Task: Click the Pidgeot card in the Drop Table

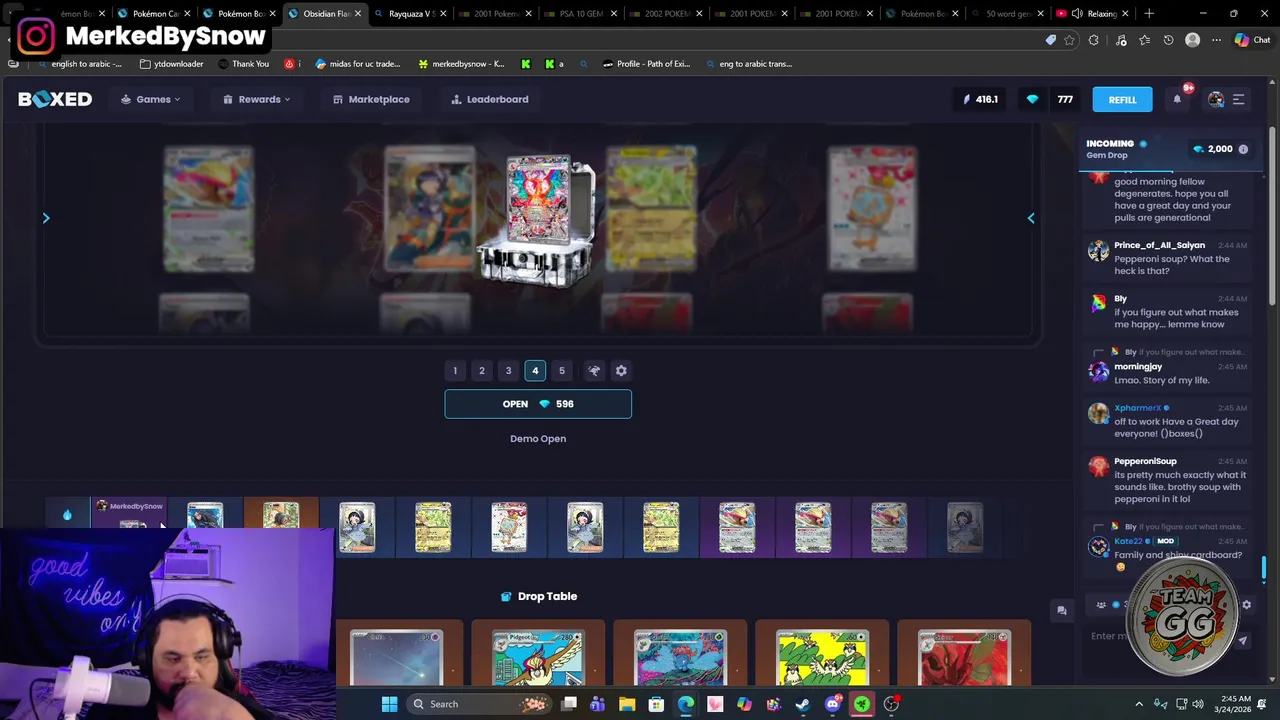Action: (538, 654)
